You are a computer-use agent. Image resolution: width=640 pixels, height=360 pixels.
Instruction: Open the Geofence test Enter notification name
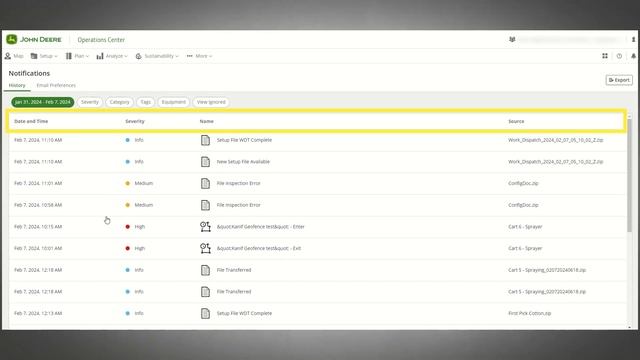click(x=260, y=227)
